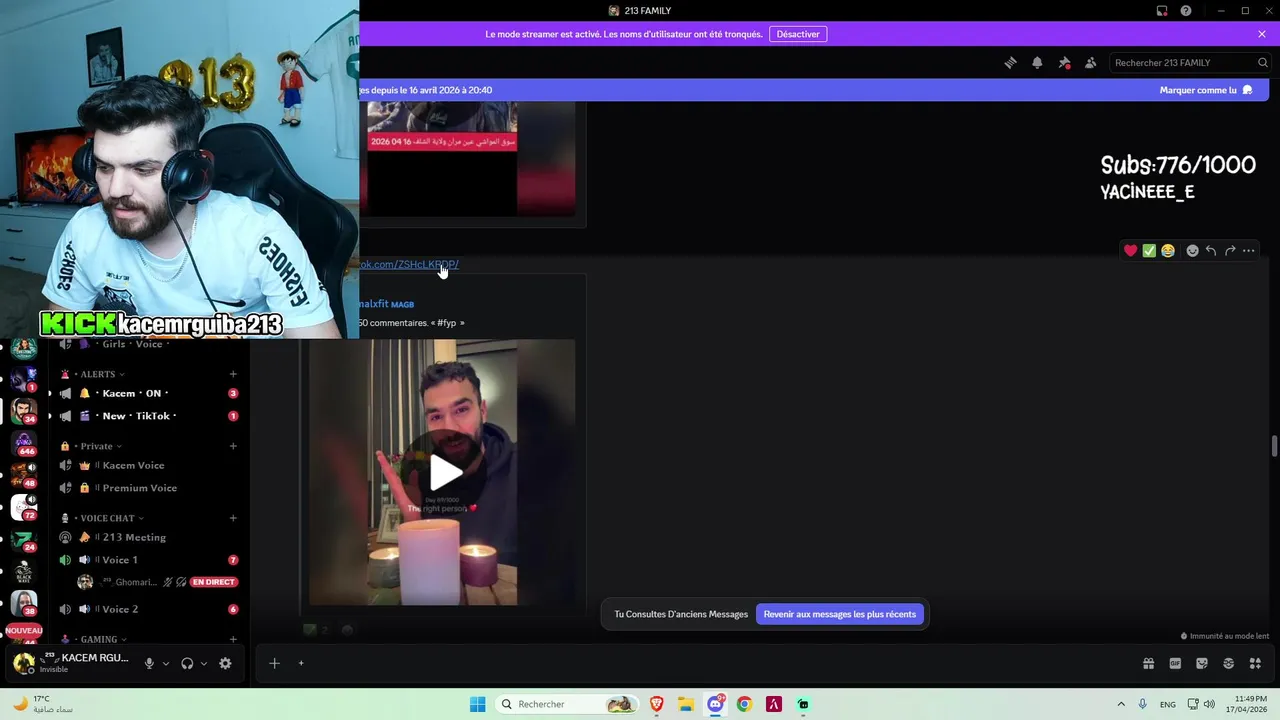Open the emoji picker in chat bar

1228,663
